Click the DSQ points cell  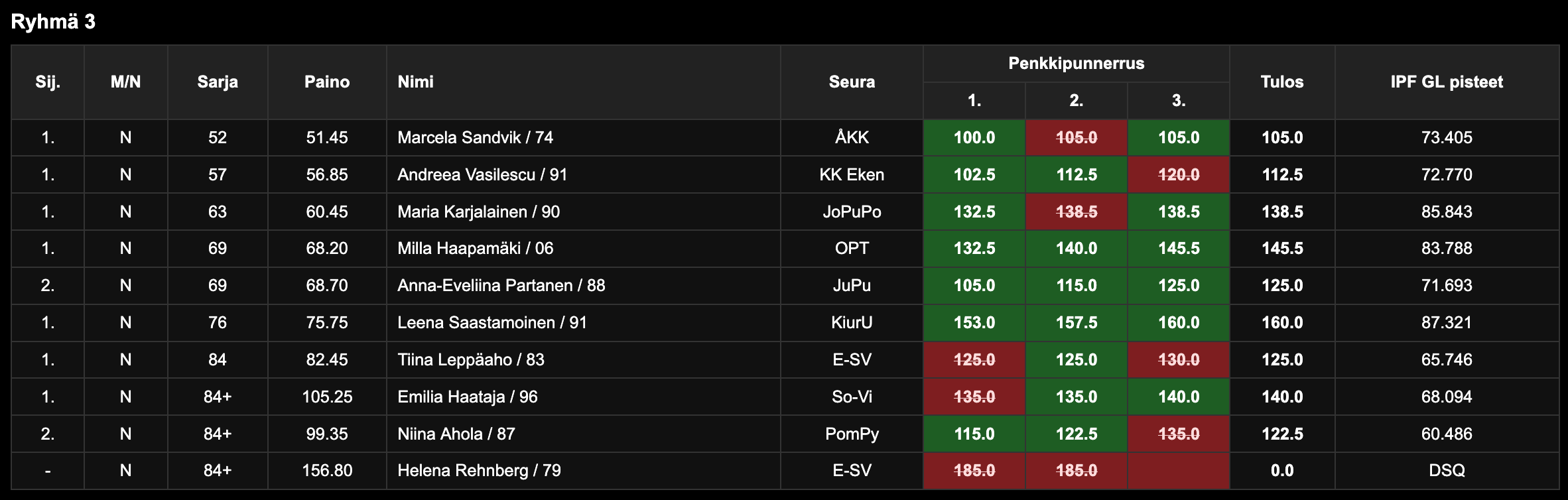pos(1447,471)
